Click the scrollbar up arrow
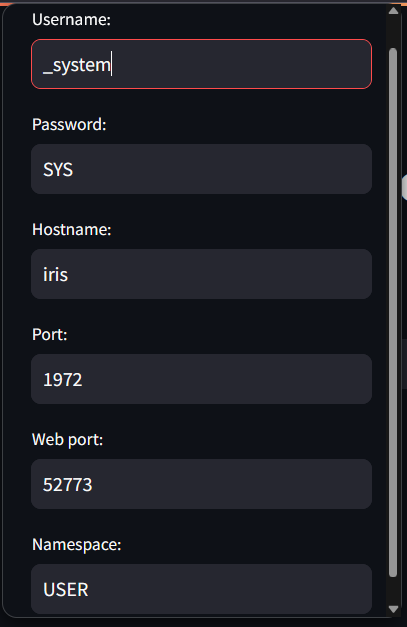Screen dimensions: 407x627 [x=393, y=10]
